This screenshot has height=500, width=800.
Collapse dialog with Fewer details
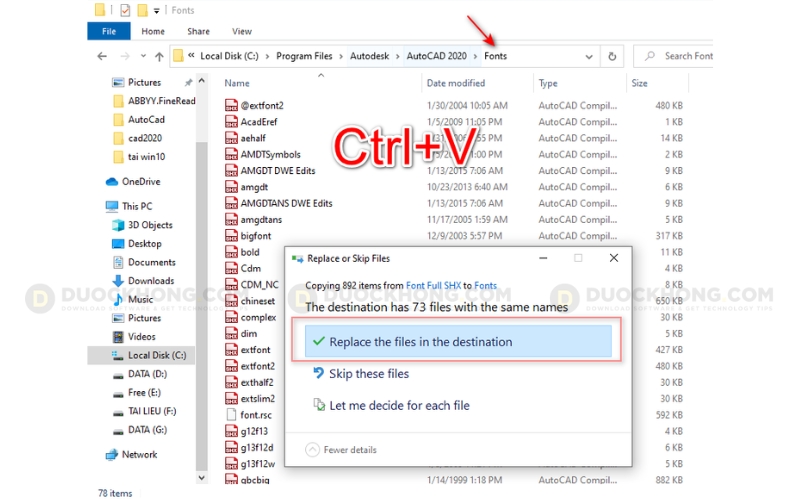[x=341, y=449]
